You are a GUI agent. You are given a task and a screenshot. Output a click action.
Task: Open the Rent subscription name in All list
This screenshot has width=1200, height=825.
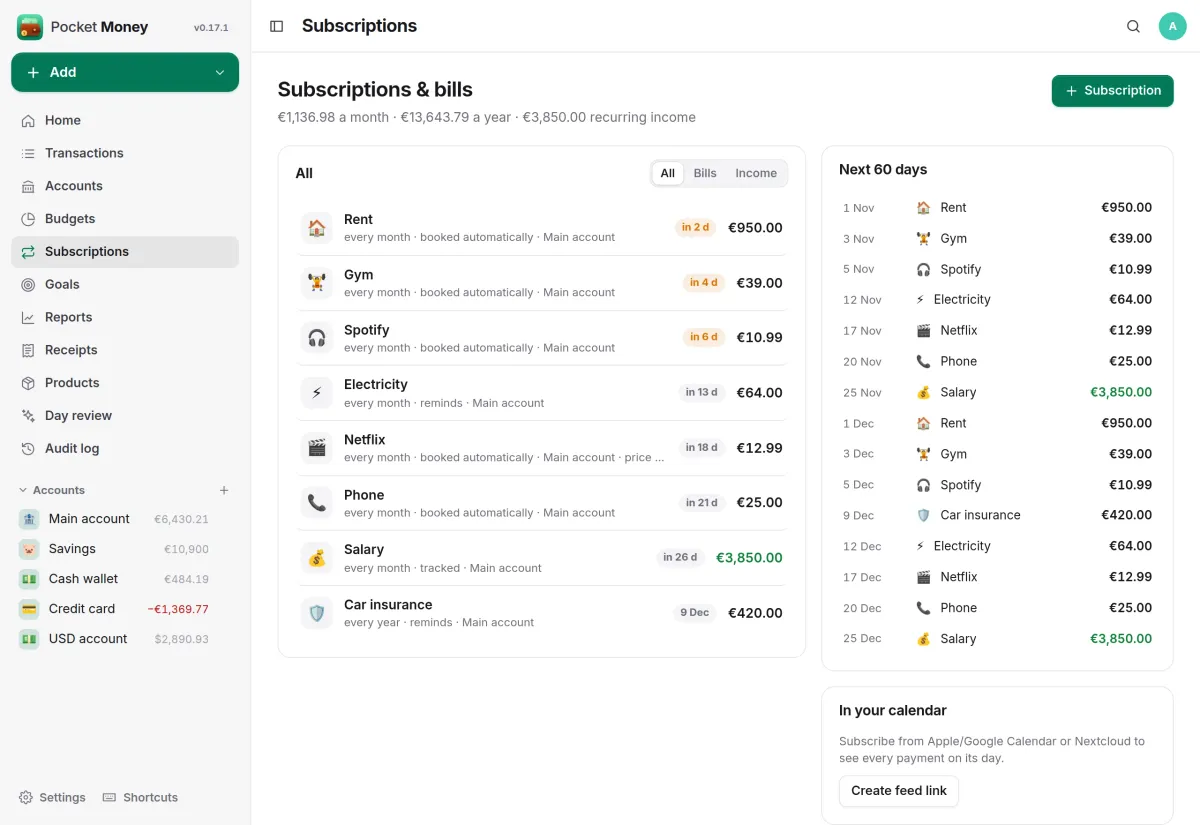click(x=358, y=219)
